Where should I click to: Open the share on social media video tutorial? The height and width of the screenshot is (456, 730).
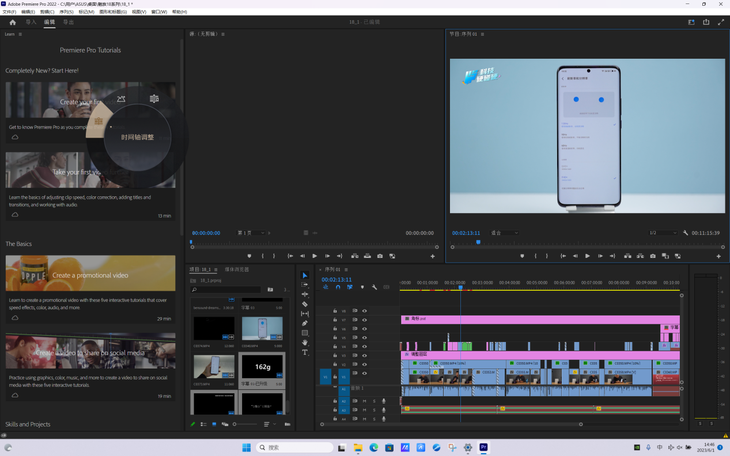click(x=90, y=351)
